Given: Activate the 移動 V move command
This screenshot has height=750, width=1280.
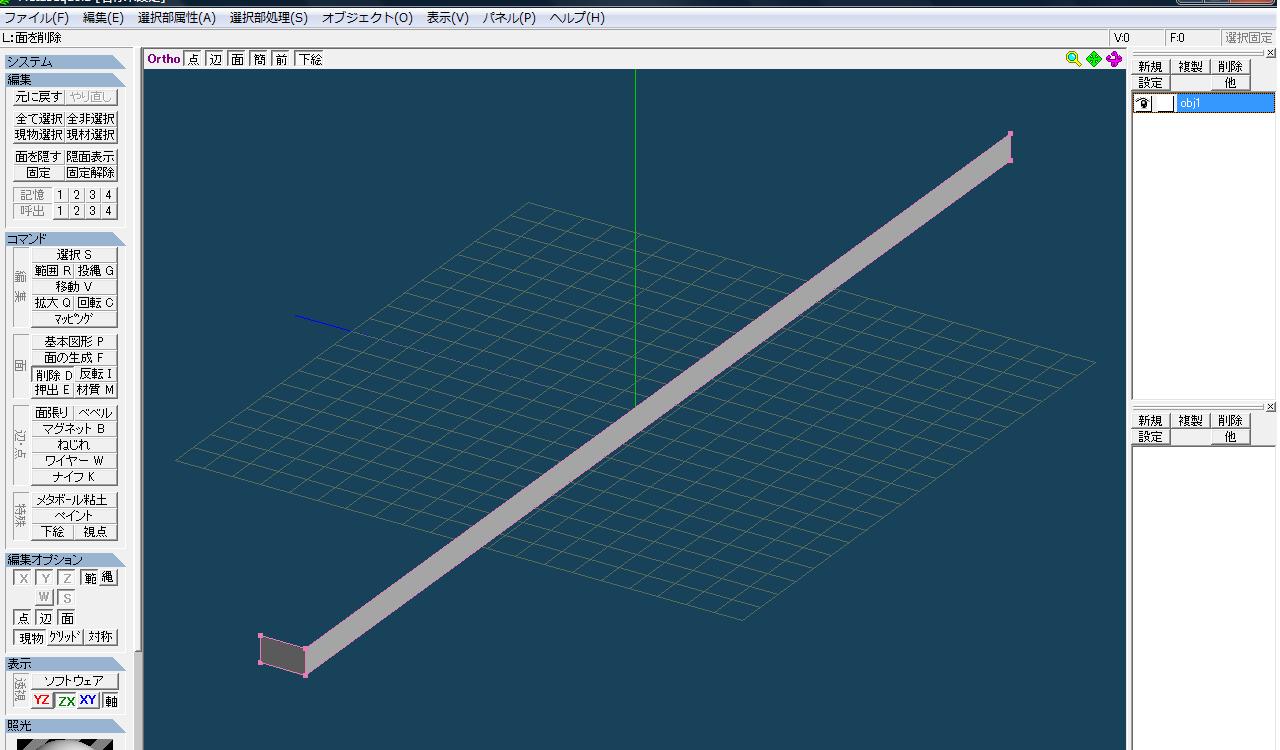Looking at the screenshot, I should point(74,287).
